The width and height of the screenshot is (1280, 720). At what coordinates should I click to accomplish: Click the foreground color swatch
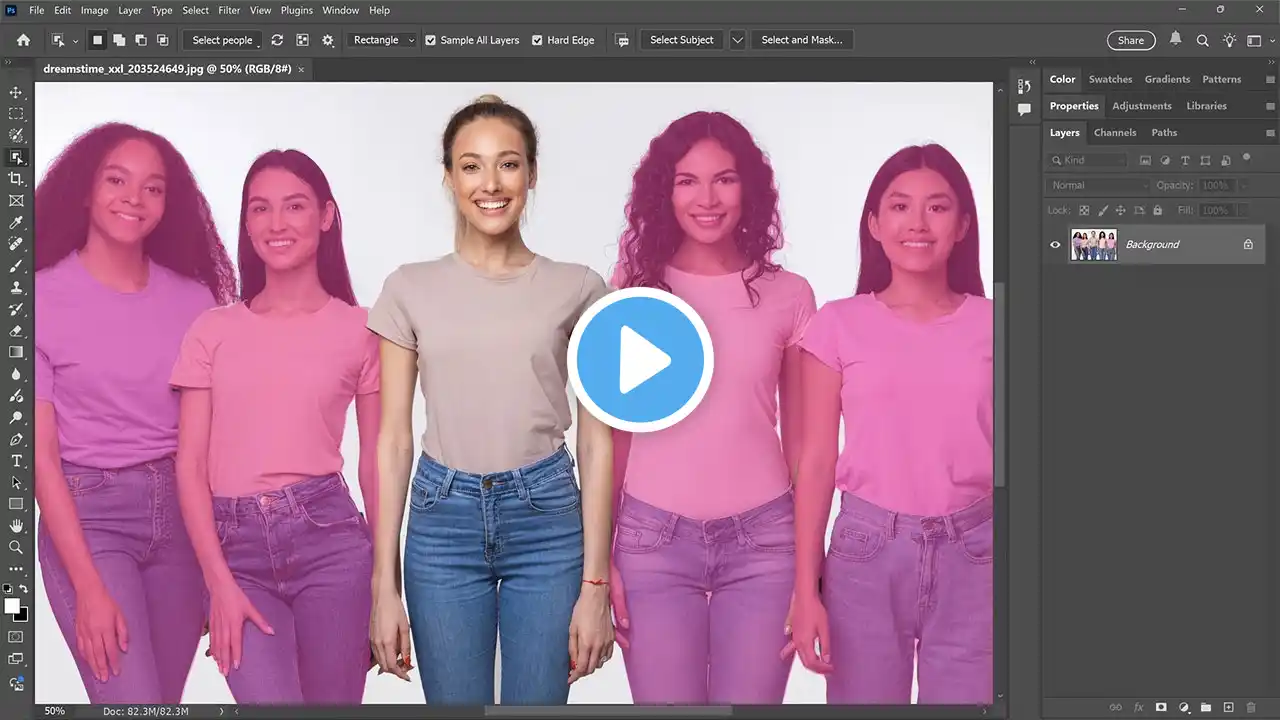[x=12, y=606]
